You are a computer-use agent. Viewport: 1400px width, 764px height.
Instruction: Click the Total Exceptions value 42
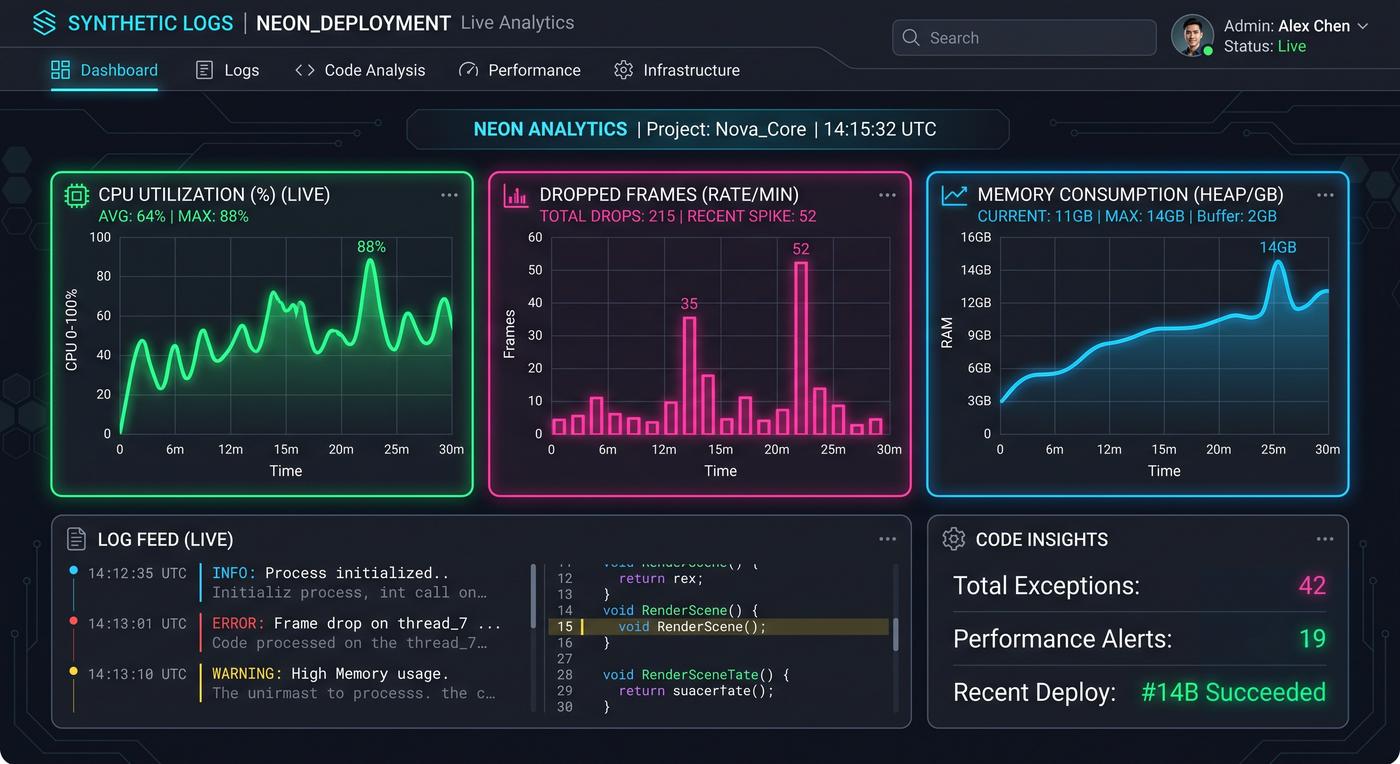(x=1312, y=585)
